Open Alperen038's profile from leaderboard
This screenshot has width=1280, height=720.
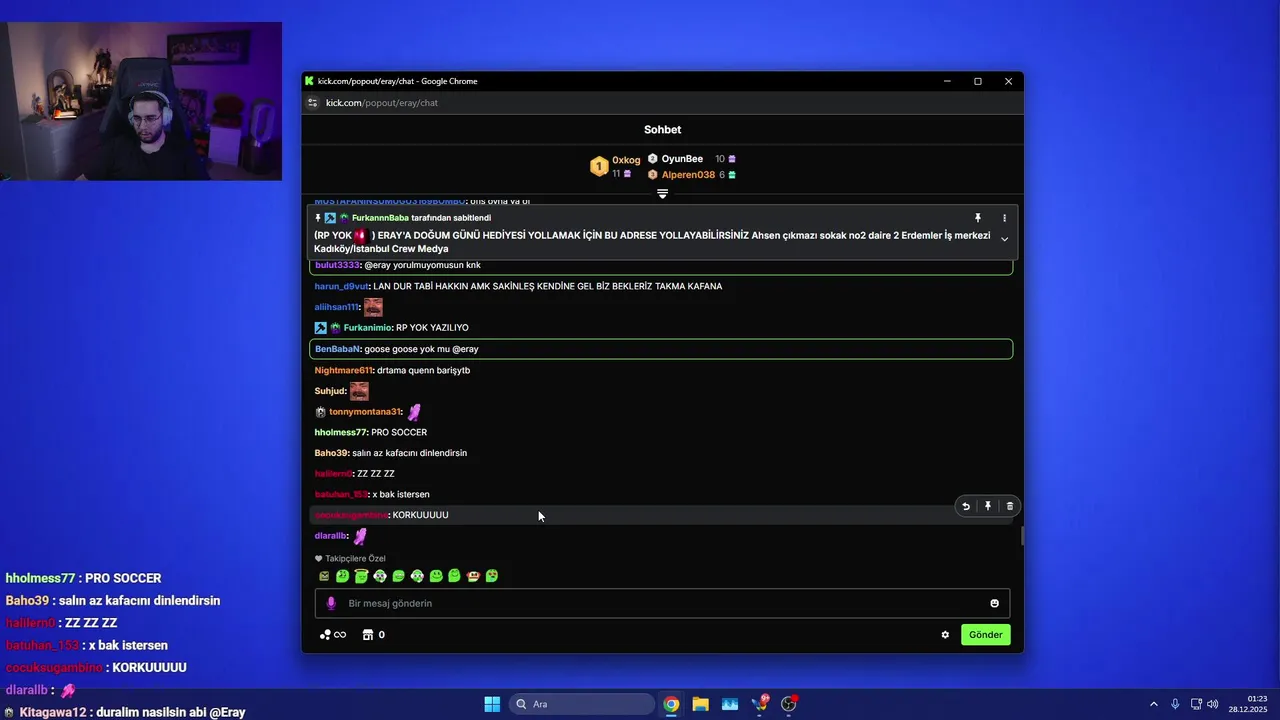coord(688,175)
